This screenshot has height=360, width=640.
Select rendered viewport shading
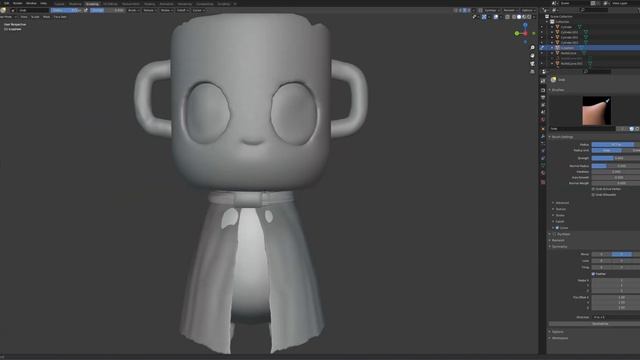(x=529, y=17)
